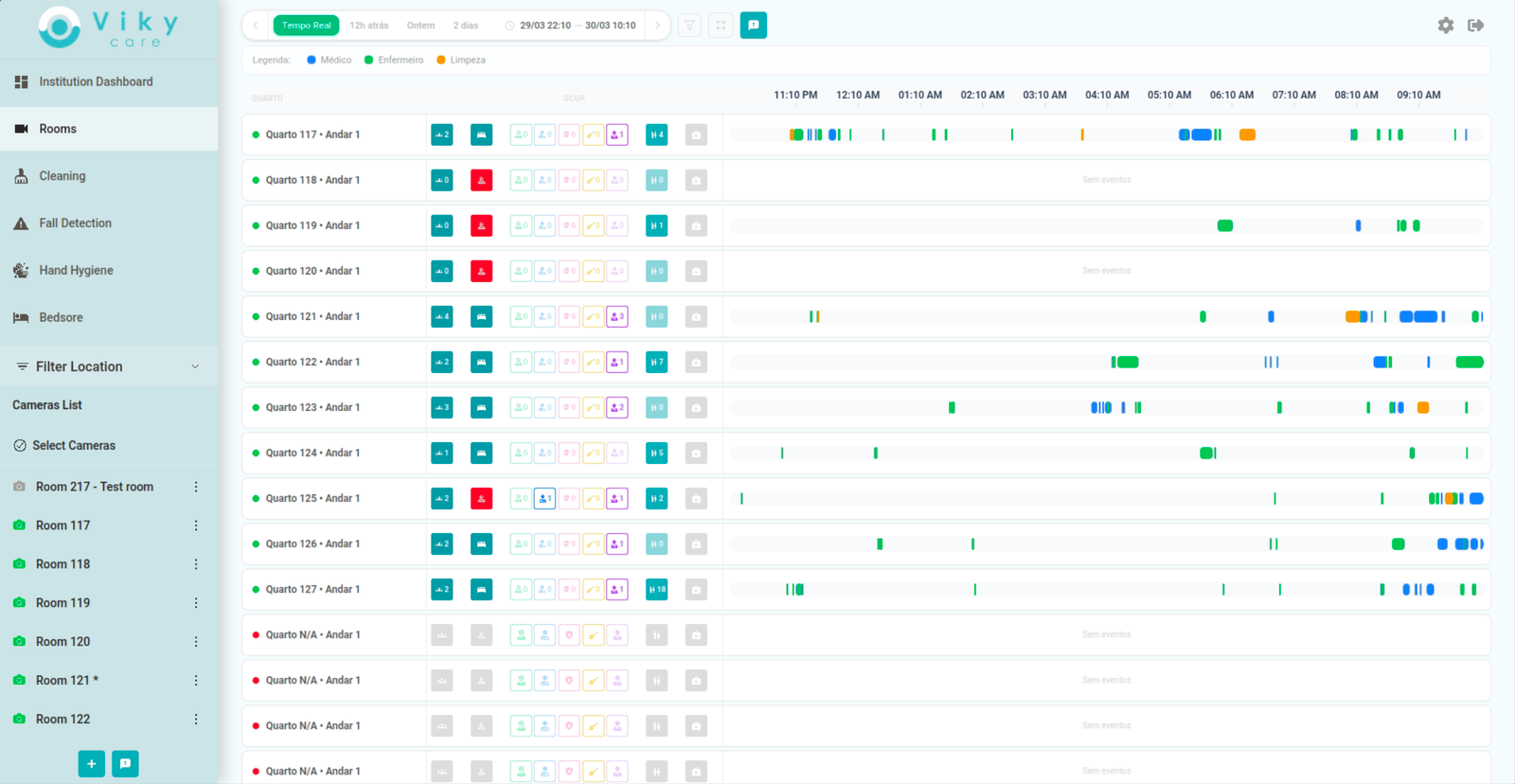This screenshot has height=784, width=1515.
Task: Open the date range 29/03 22:10 picker
Action: pyautogui.click(x=570, y=26)
